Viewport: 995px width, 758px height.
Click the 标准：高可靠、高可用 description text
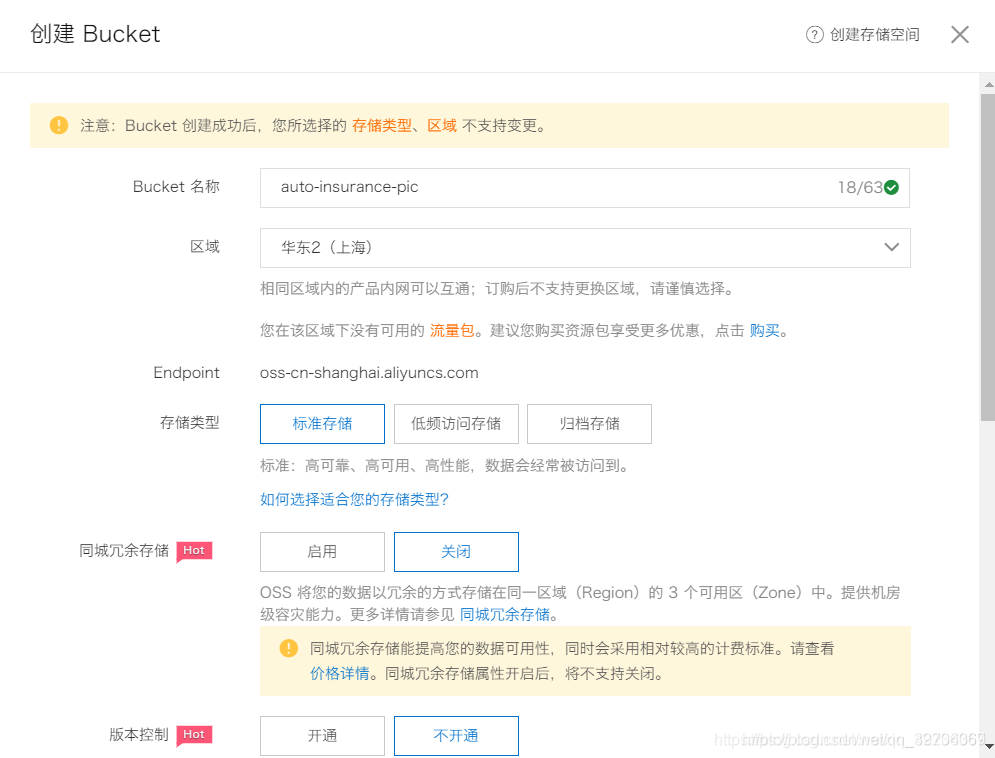pyautogui.click(x=446, y=466)
